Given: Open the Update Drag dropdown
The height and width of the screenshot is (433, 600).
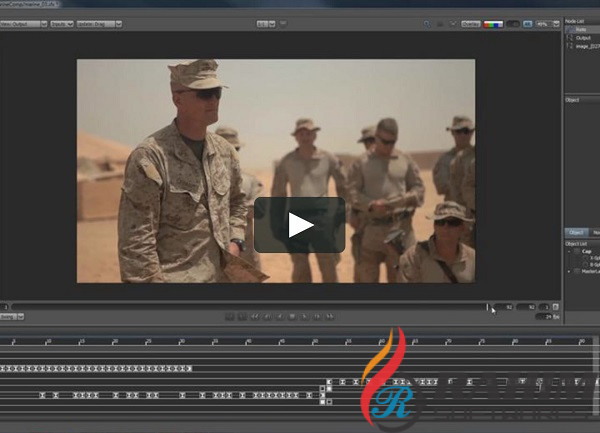Looking at the screenshot, I should [x=99, y=24].
